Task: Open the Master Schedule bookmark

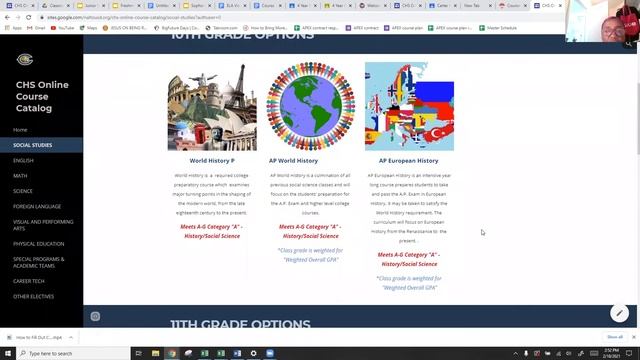Action: click(498, 28)
